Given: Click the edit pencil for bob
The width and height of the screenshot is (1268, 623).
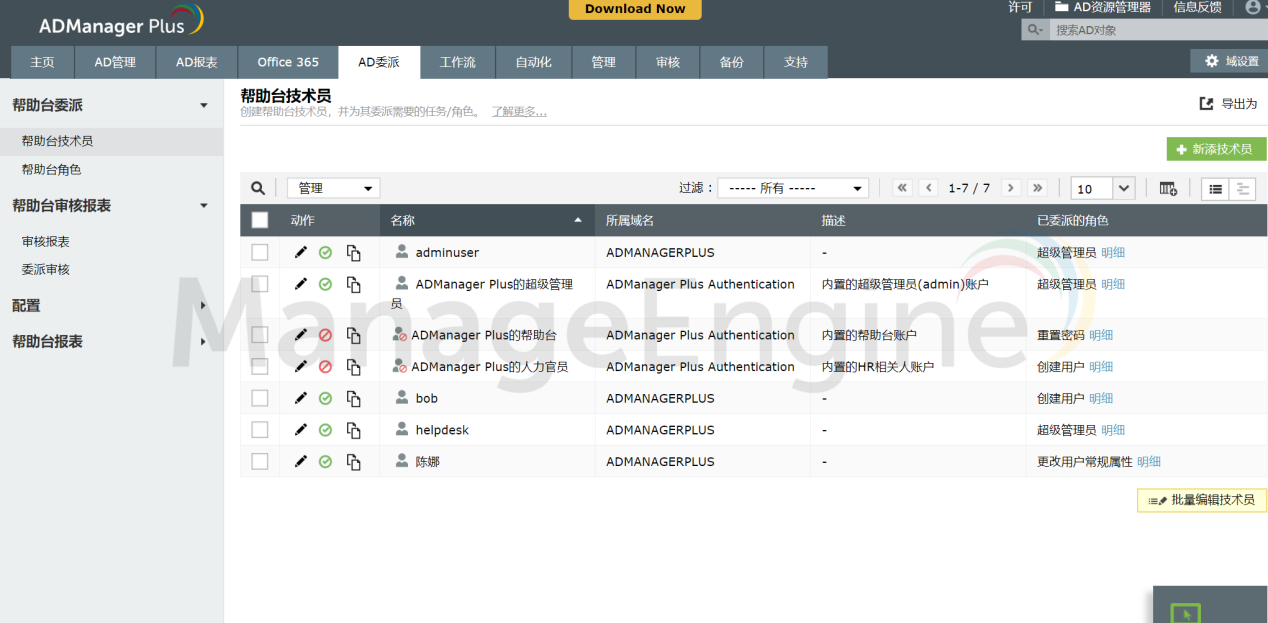Looking at the screenshot, I should 301,398.
